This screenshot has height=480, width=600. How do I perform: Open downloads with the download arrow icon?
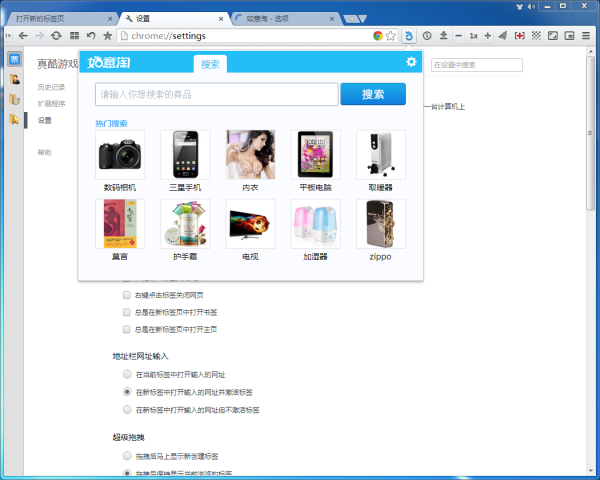pos(443,36)
